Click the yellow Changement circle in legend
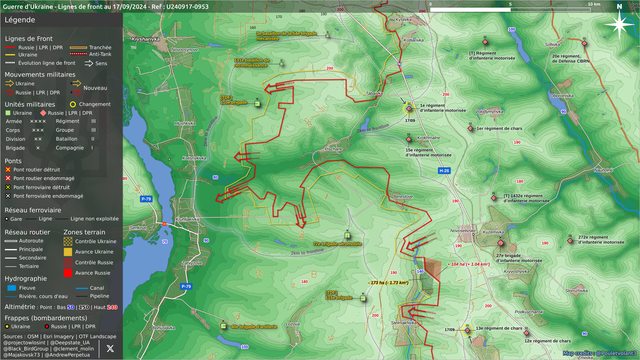Screen dimensions: 640x360 73,104
